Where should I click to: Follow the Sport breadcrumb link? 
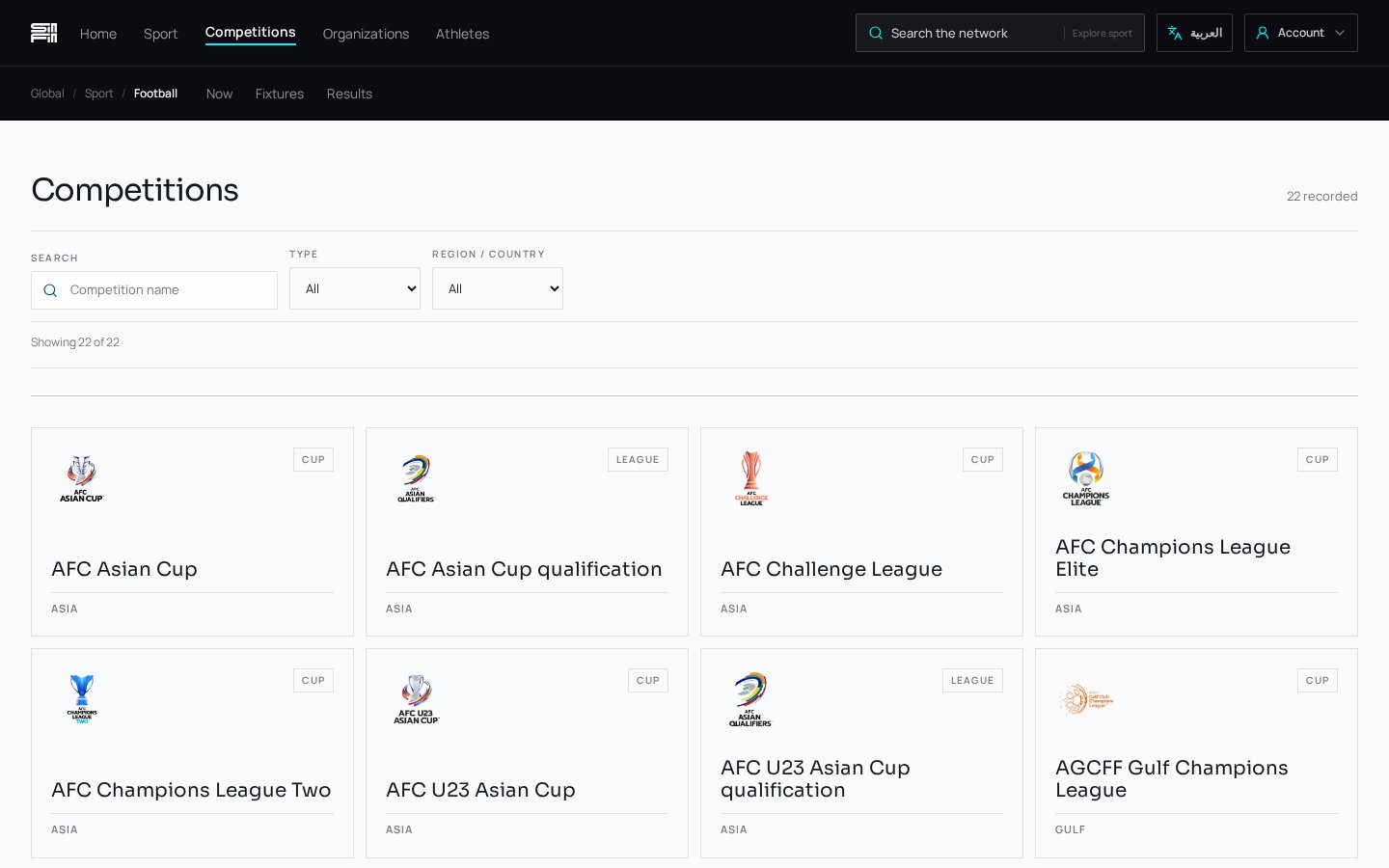click(99, 94)
